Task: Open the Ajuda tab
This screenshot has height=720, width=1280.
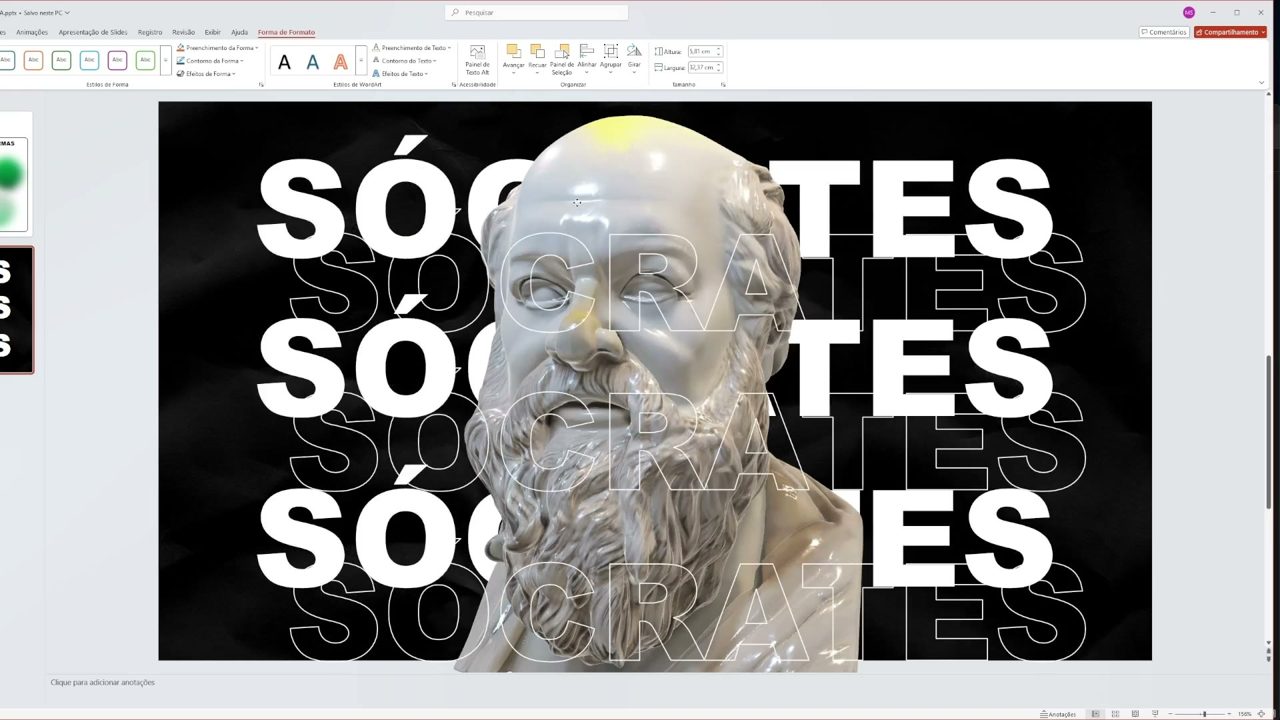Action: click(x=239, y=32)
